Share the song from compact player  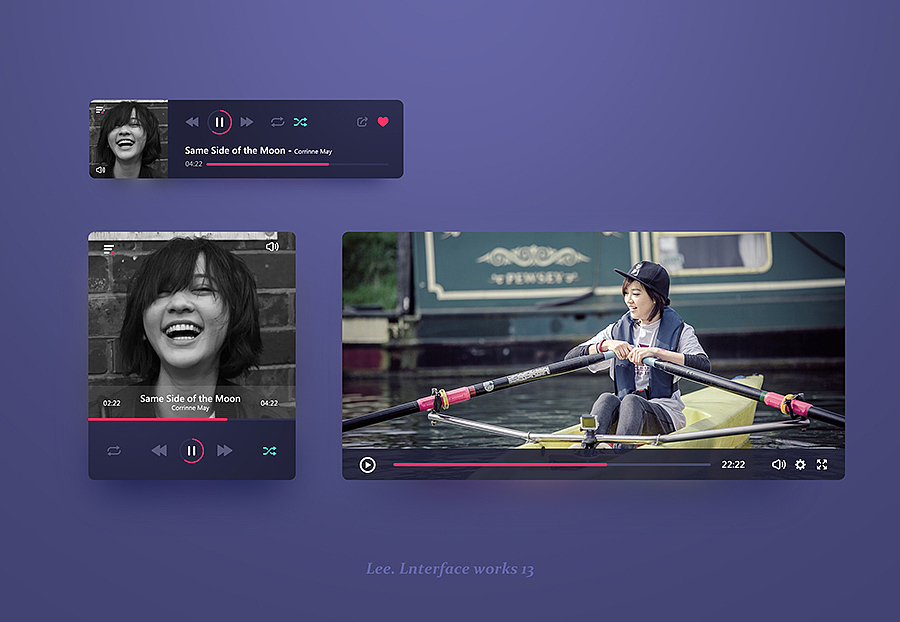point(362,122)
